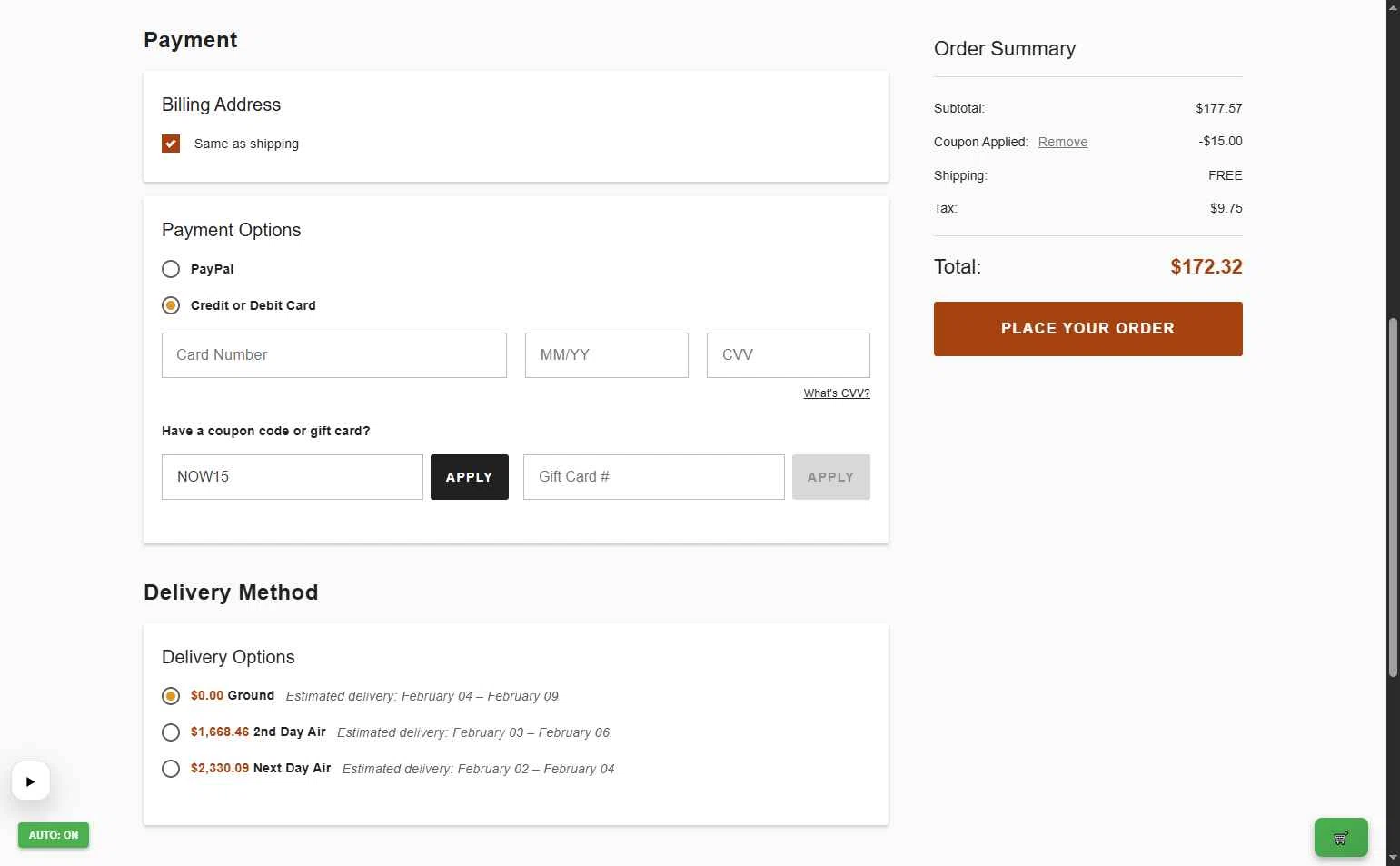Click 2nd Day Air estimated delivery text
This screenshot has height=866, width=1400.
473,732
